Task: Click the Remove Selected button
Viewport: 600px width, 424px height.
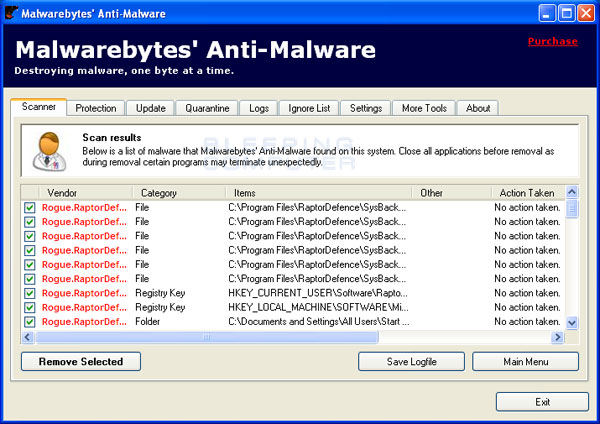Action: pos(81,362)
